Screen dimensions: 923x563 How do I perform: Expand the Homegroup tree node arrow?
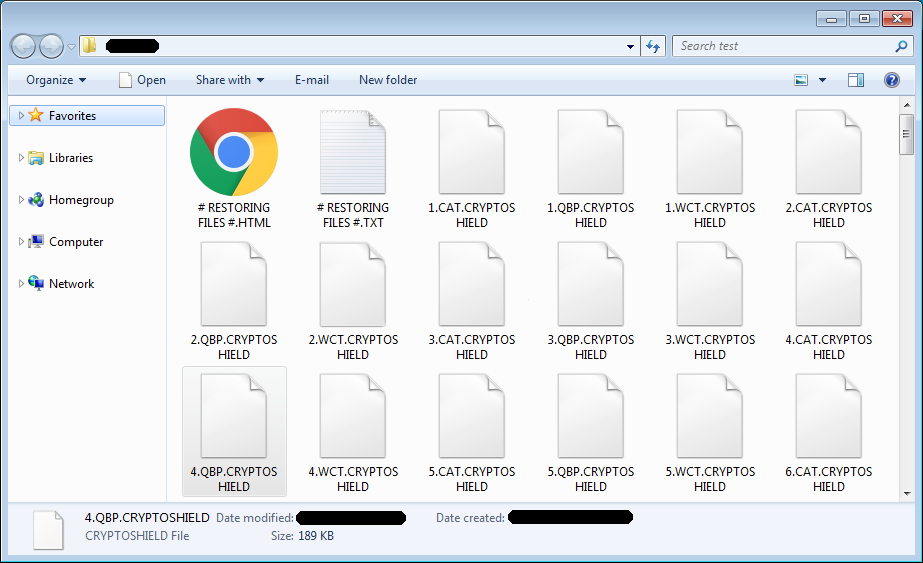click(x=21, y=200)
